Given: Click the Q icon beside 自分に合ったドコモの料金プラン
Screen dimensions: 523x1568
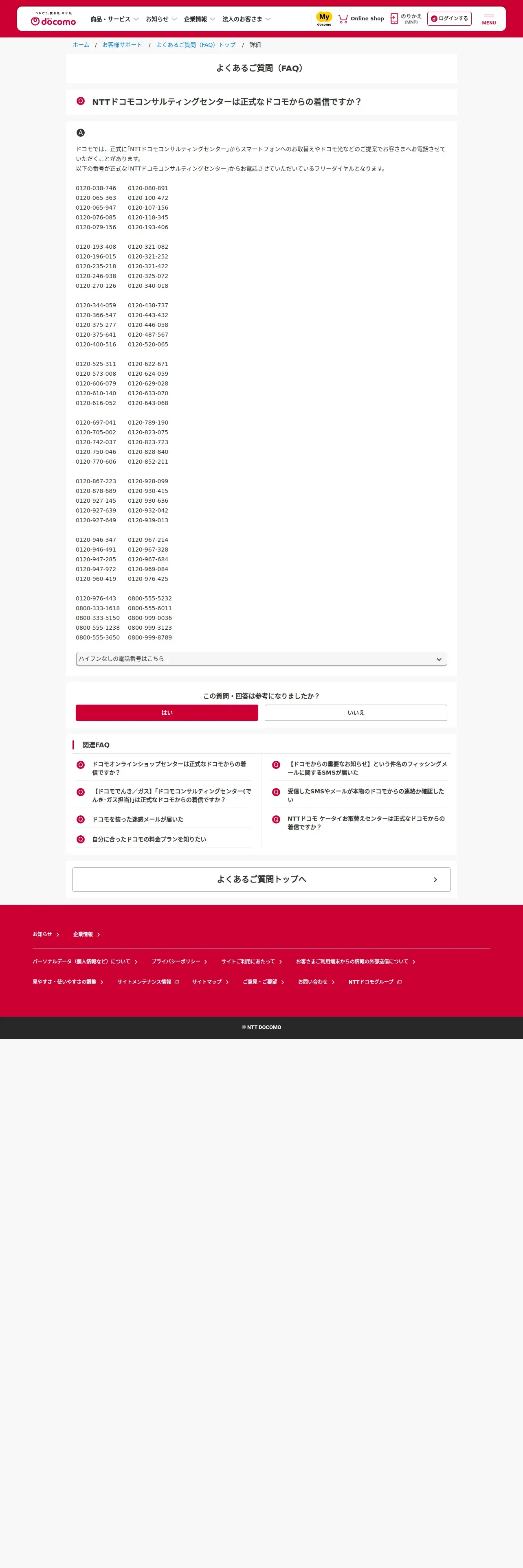Looking at the screenshot, I should [x=80, y=839].
